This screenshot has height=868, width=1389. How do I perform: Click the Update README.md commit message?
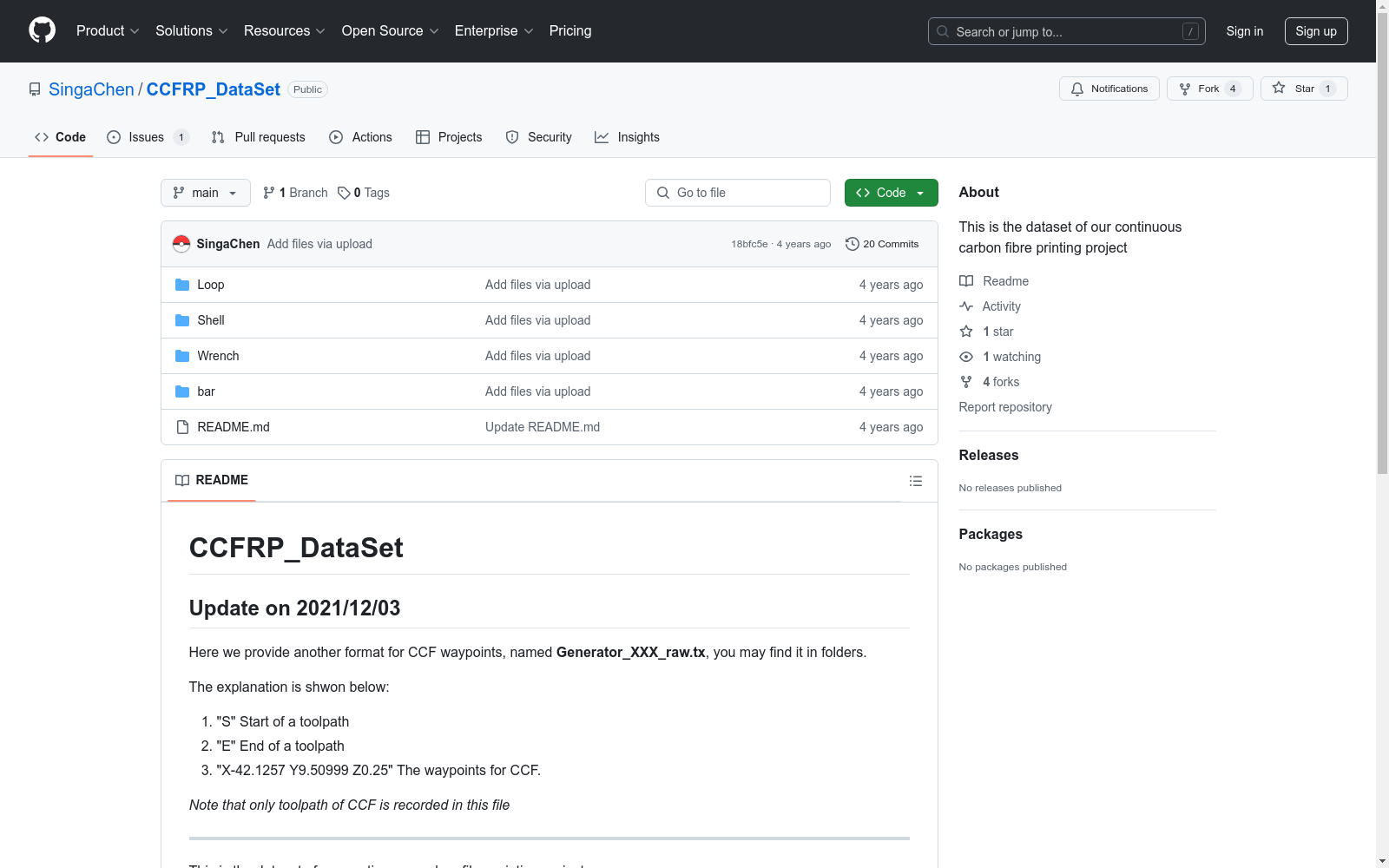(x=543, y=427)
